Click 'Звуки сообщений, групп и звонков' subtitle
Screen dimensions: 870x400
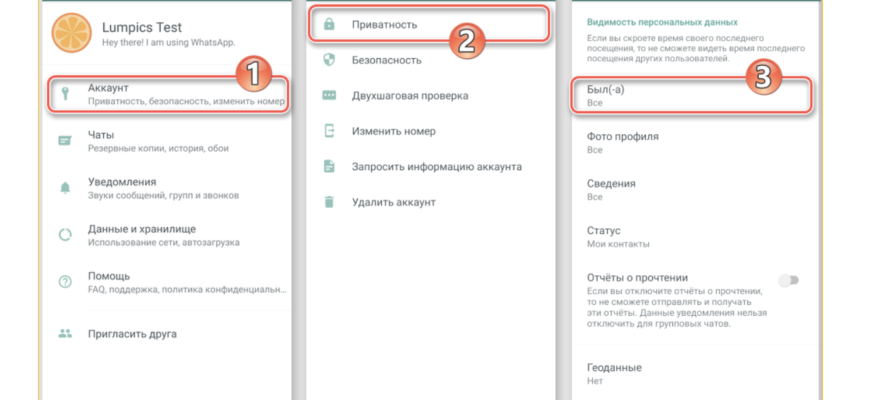coord(163,195)
